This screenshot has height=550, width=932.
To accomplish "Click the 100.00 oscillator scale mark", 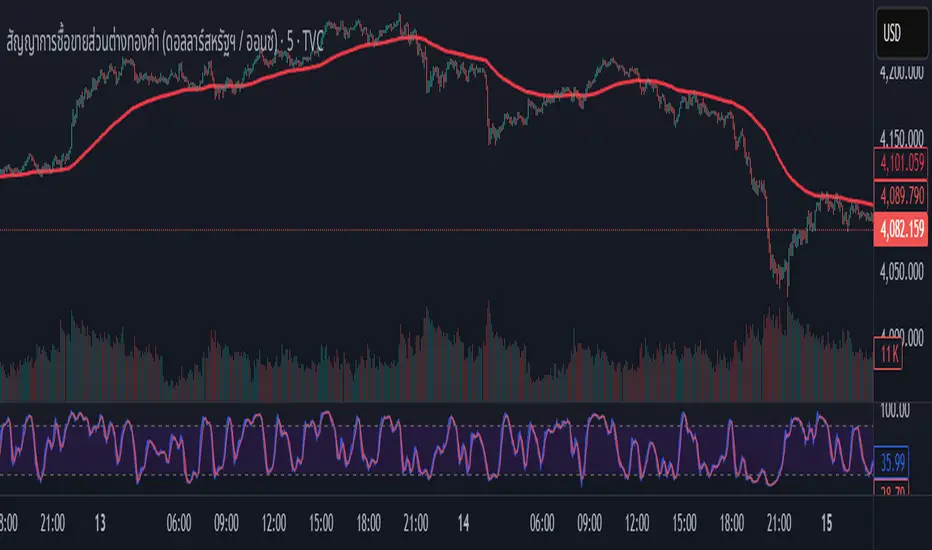I will [x=894, y=410].
